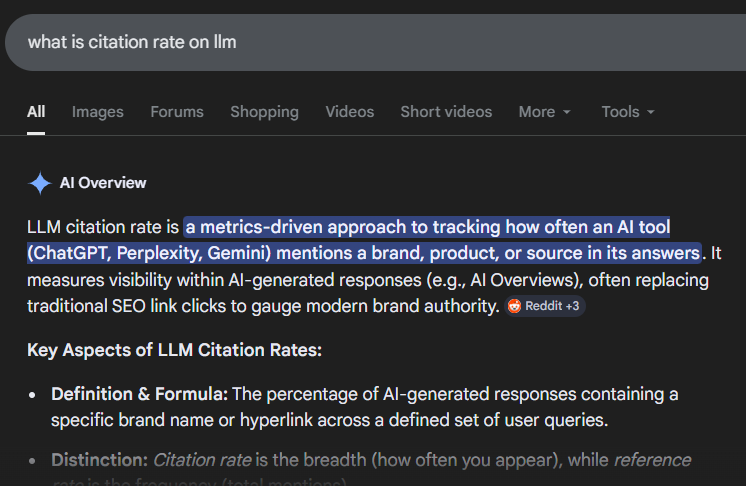Switch to the Videos tab
746x486 pixels.
pos(349,112)
